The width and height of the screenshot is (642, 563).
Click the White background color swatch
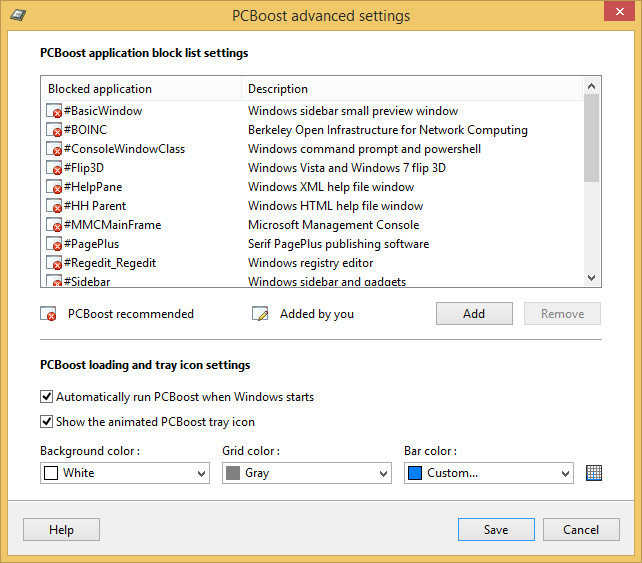[x=51, y=473]
